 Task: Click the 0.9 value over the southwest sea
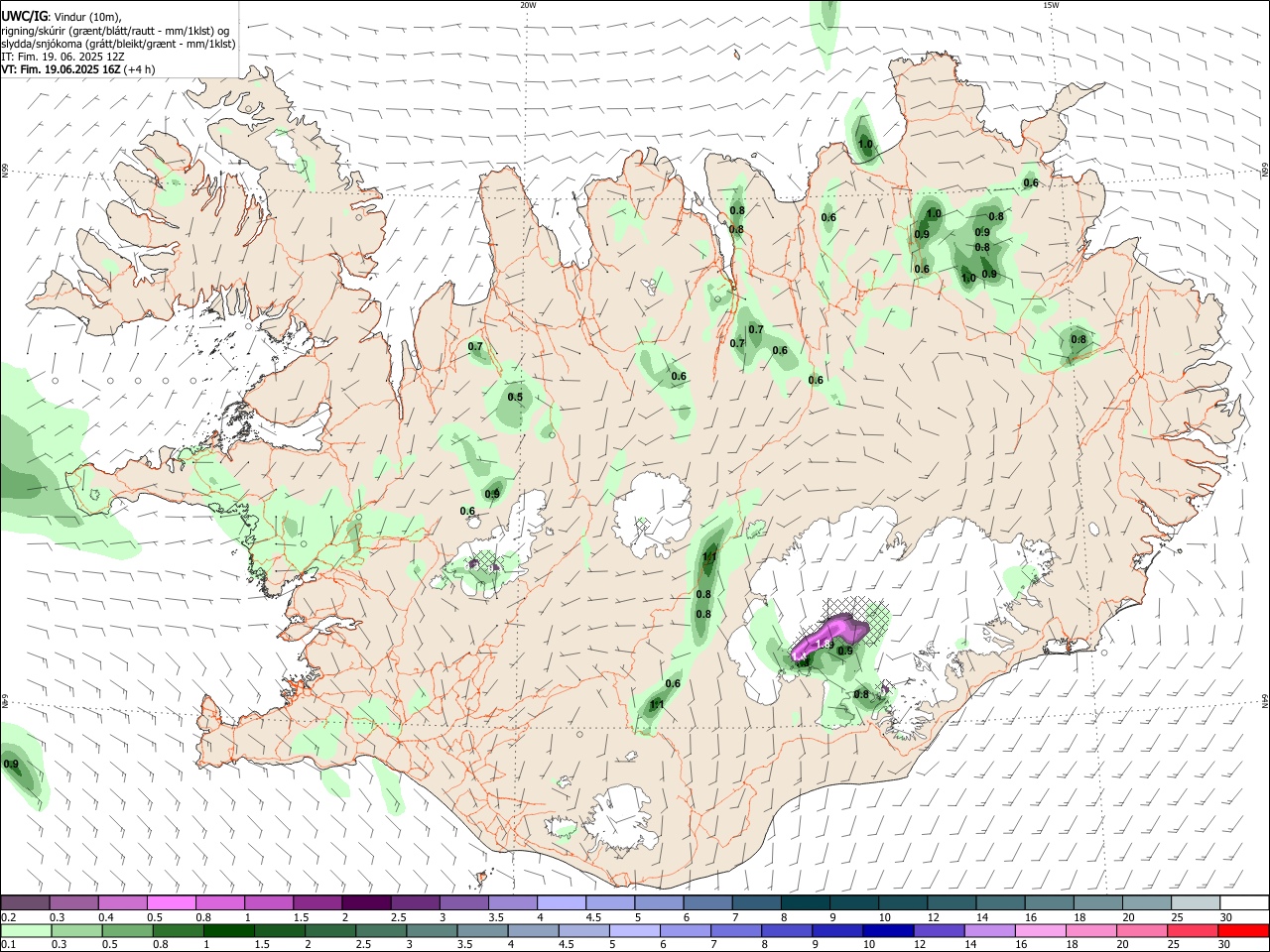[11, 765]
